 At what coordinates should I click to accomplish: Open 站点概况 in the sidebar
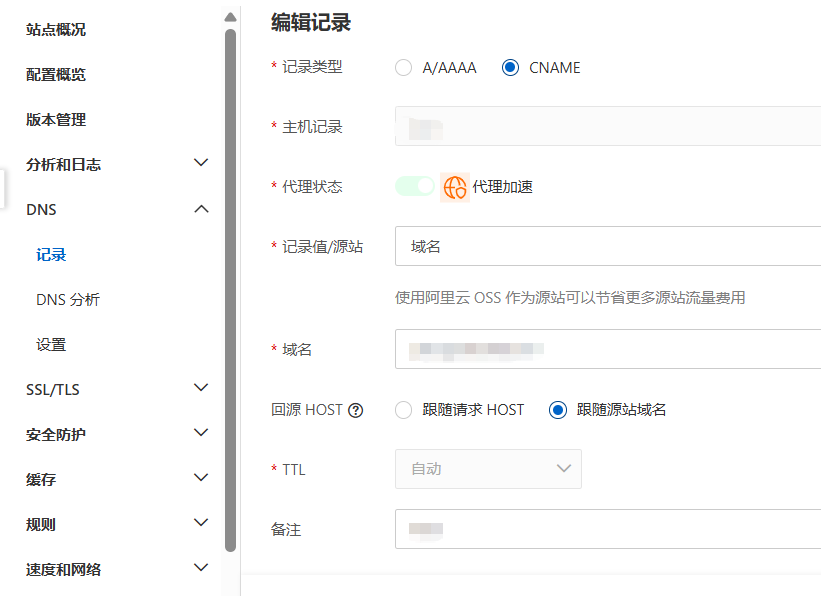[56, 30]
